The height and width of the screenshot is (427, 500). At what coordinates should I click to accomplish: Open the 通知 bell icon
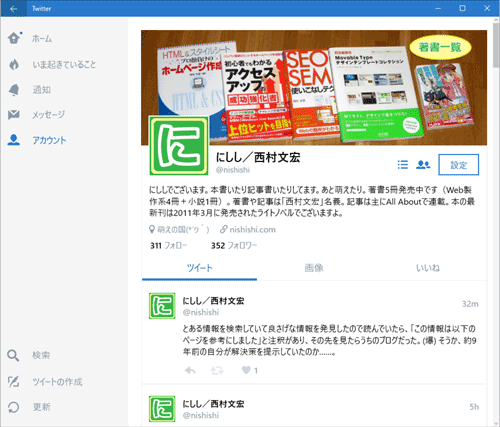pos(14,90)
